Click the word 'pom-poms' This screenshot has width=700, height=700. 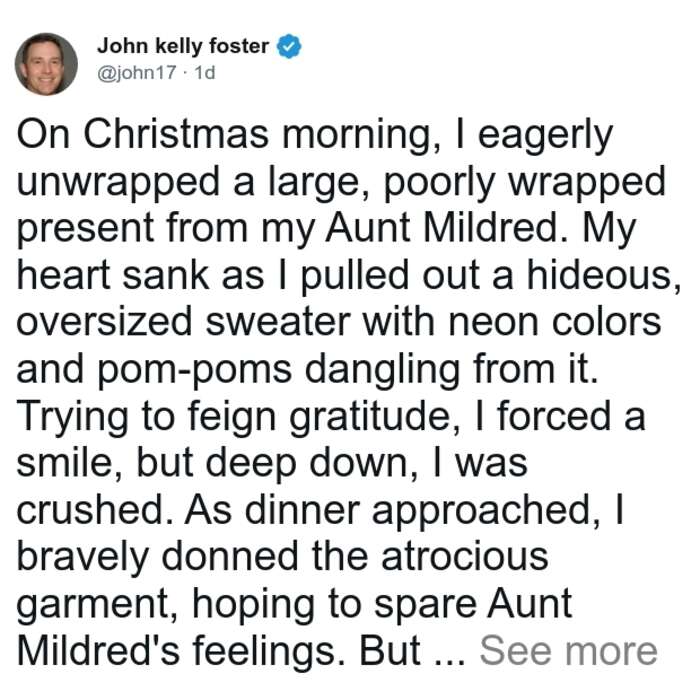[194, 370]
